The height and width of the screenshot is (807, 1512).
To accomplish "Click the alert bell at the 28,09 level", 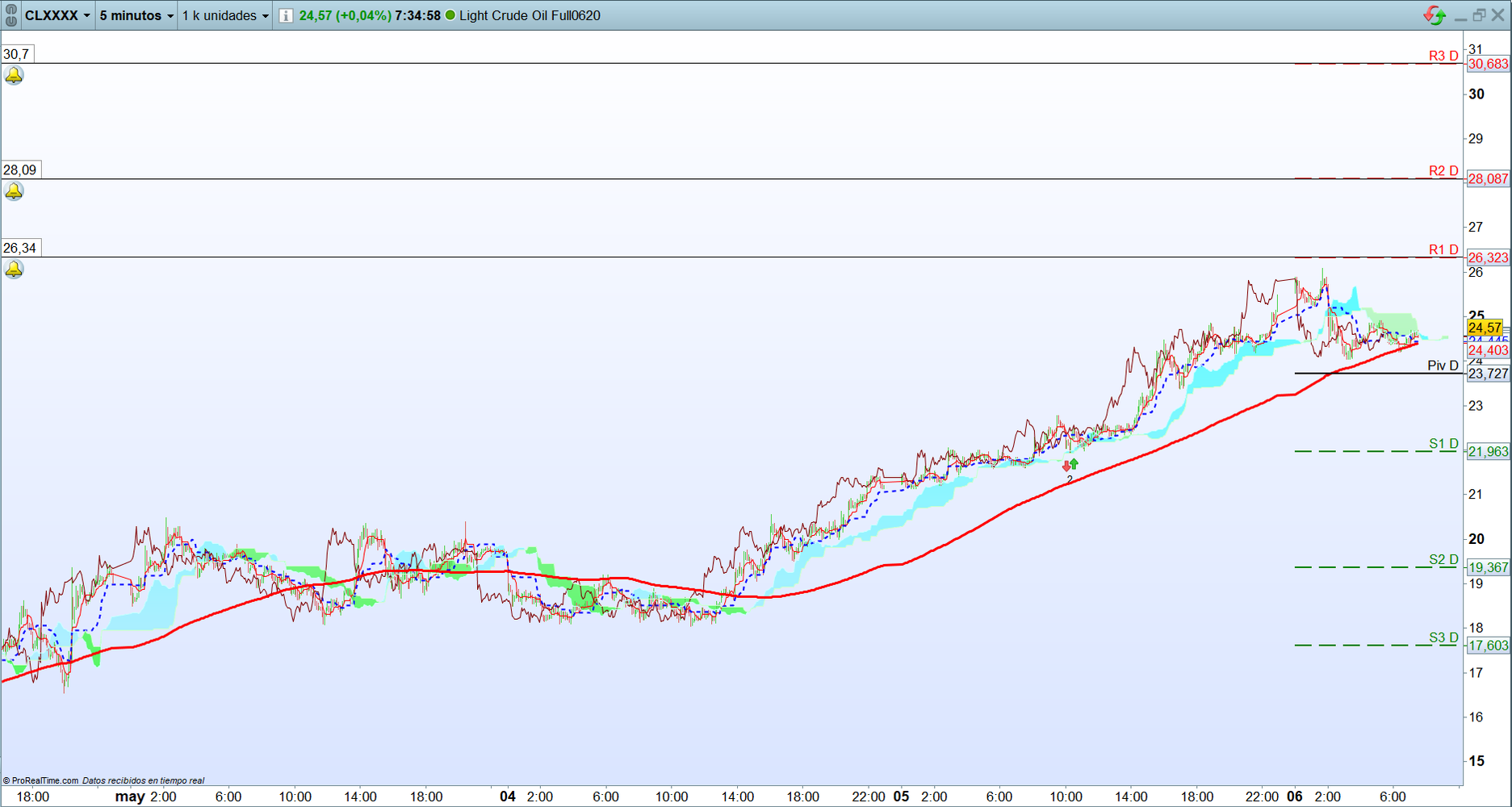I will [14, 191].
